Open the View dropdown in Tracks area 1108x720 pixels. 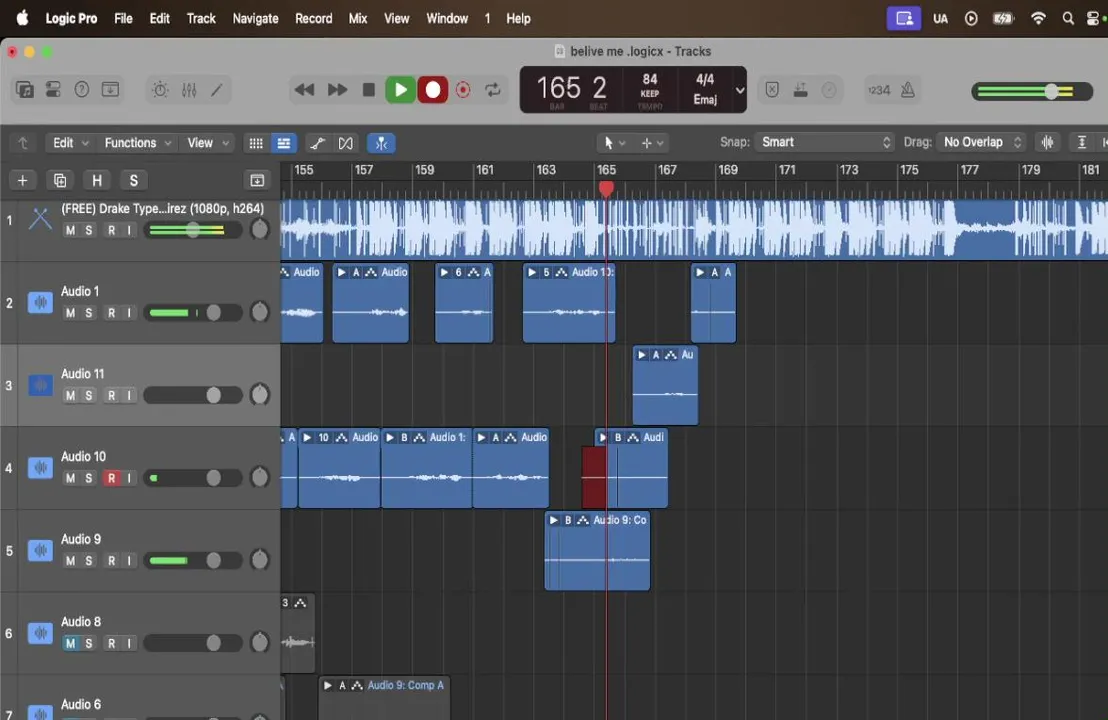tap(208, 143)
